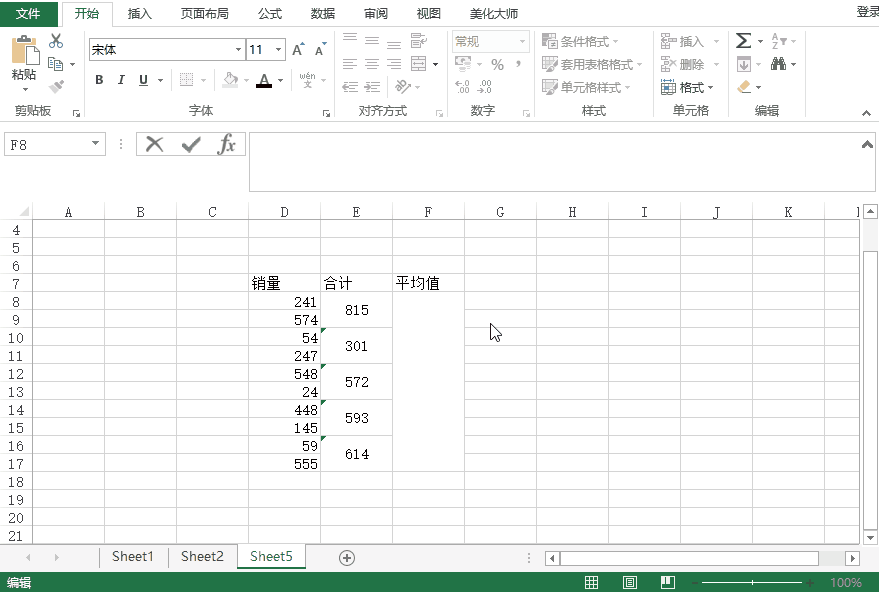Click the wrap text icon

[418, 40]
